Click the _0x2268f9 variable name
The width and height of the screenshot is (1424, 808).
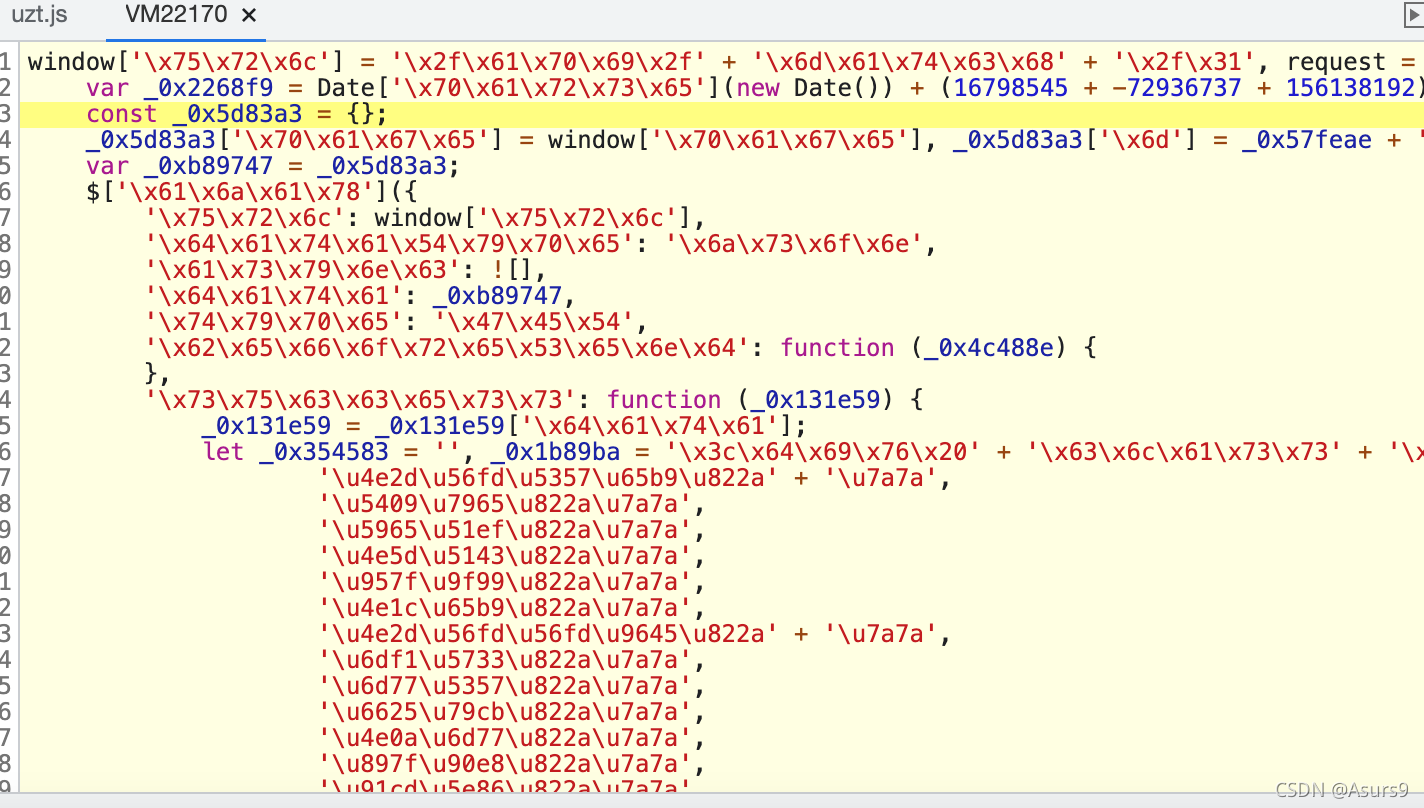pyautogui.click(x=216, y=88)
